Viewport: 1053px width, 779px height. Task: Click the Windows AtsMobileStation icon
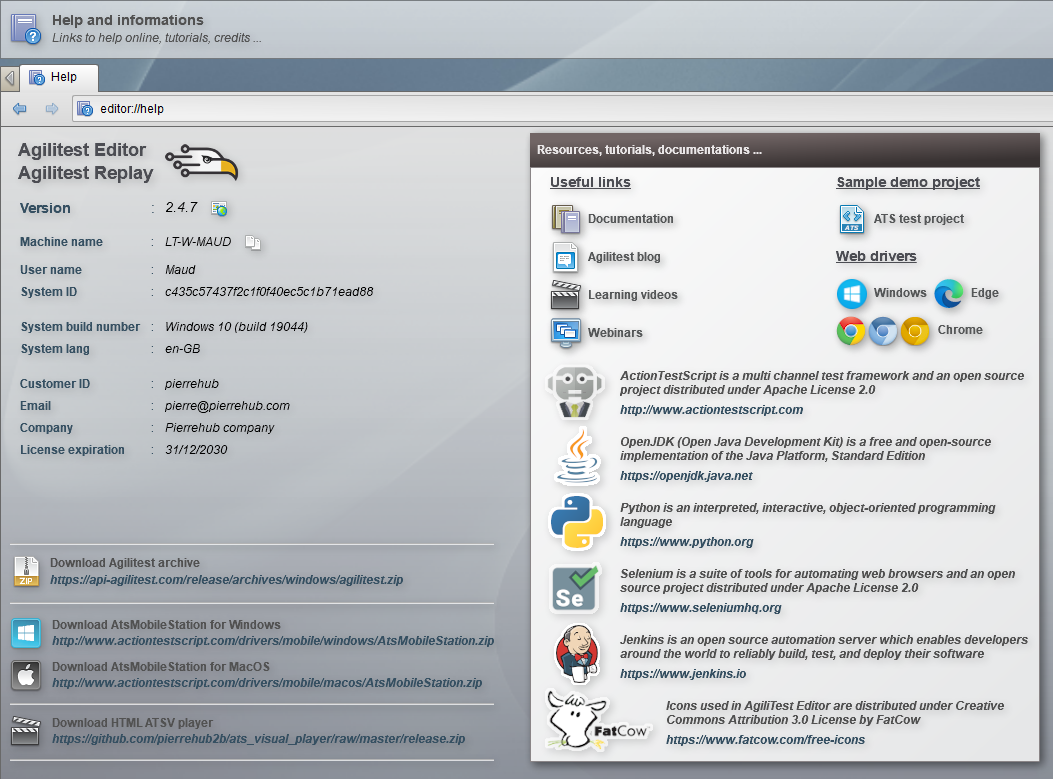pos(26,633)
